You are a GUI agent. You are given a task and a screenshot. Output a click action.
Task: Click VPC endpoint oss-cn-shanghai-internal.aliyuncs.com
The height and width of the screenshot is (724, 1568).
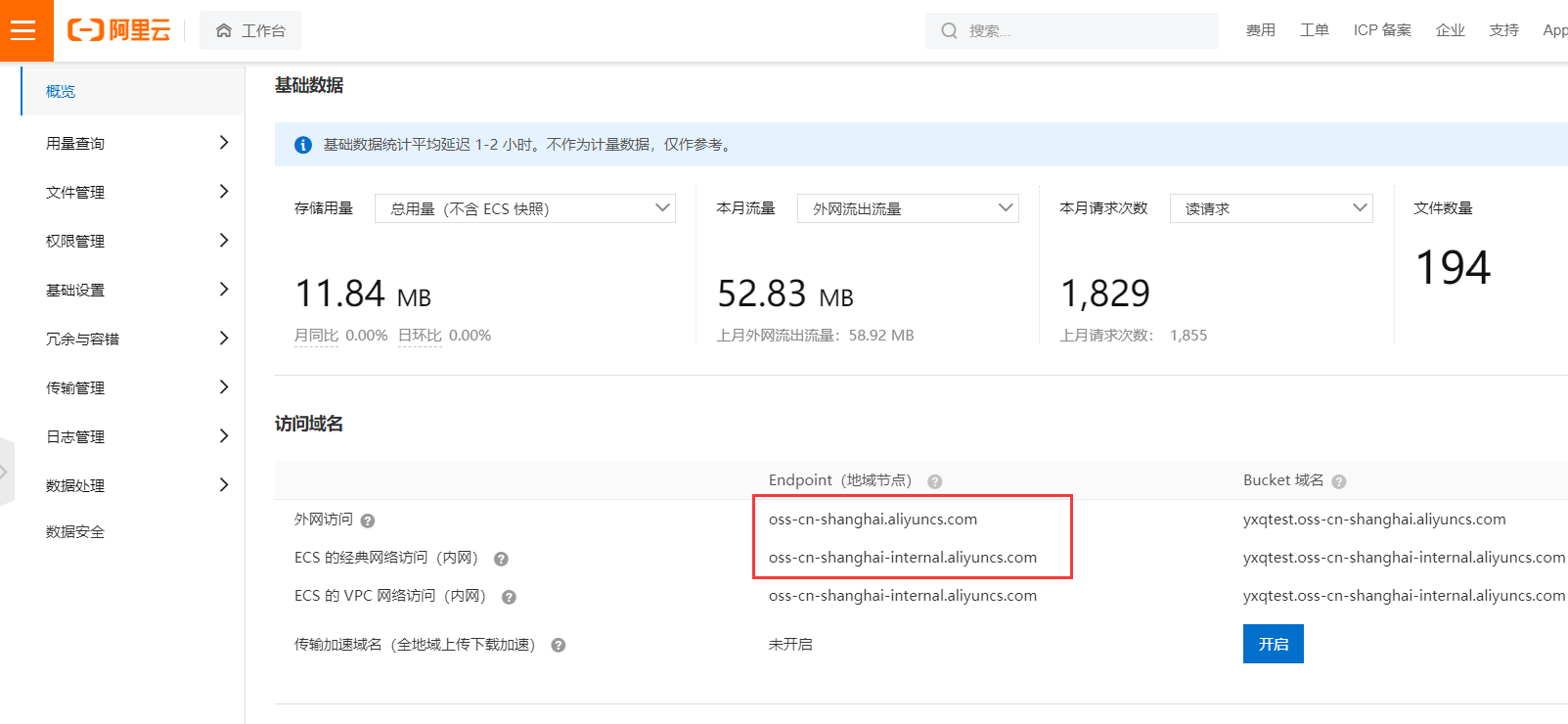pos(903,596)
